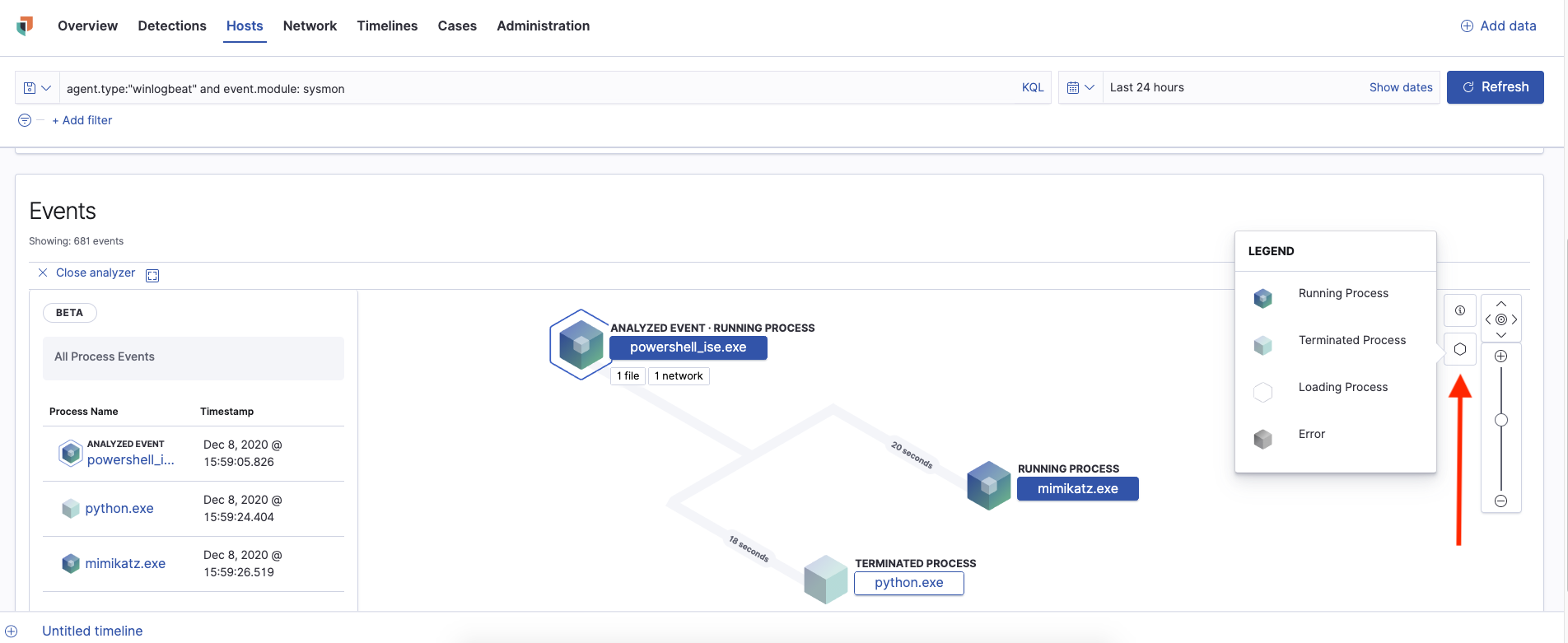Open the saved query dropdown
The width and height of the screenshot is (1568, 643).
[37, 88]
